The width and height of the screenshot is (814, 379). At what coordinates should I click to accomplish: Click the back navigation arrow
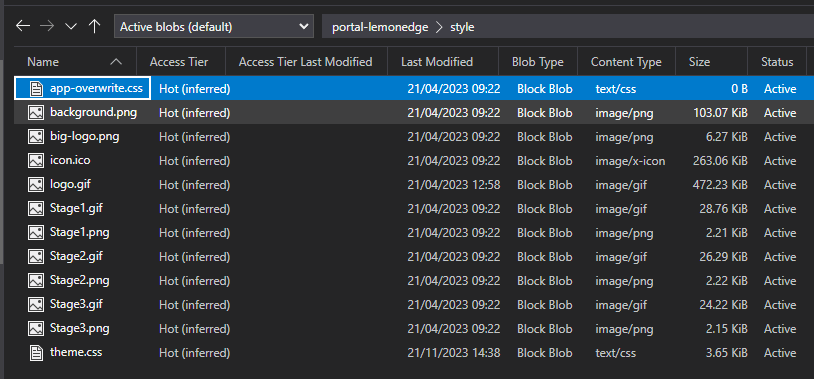click(x=23, y=26)
